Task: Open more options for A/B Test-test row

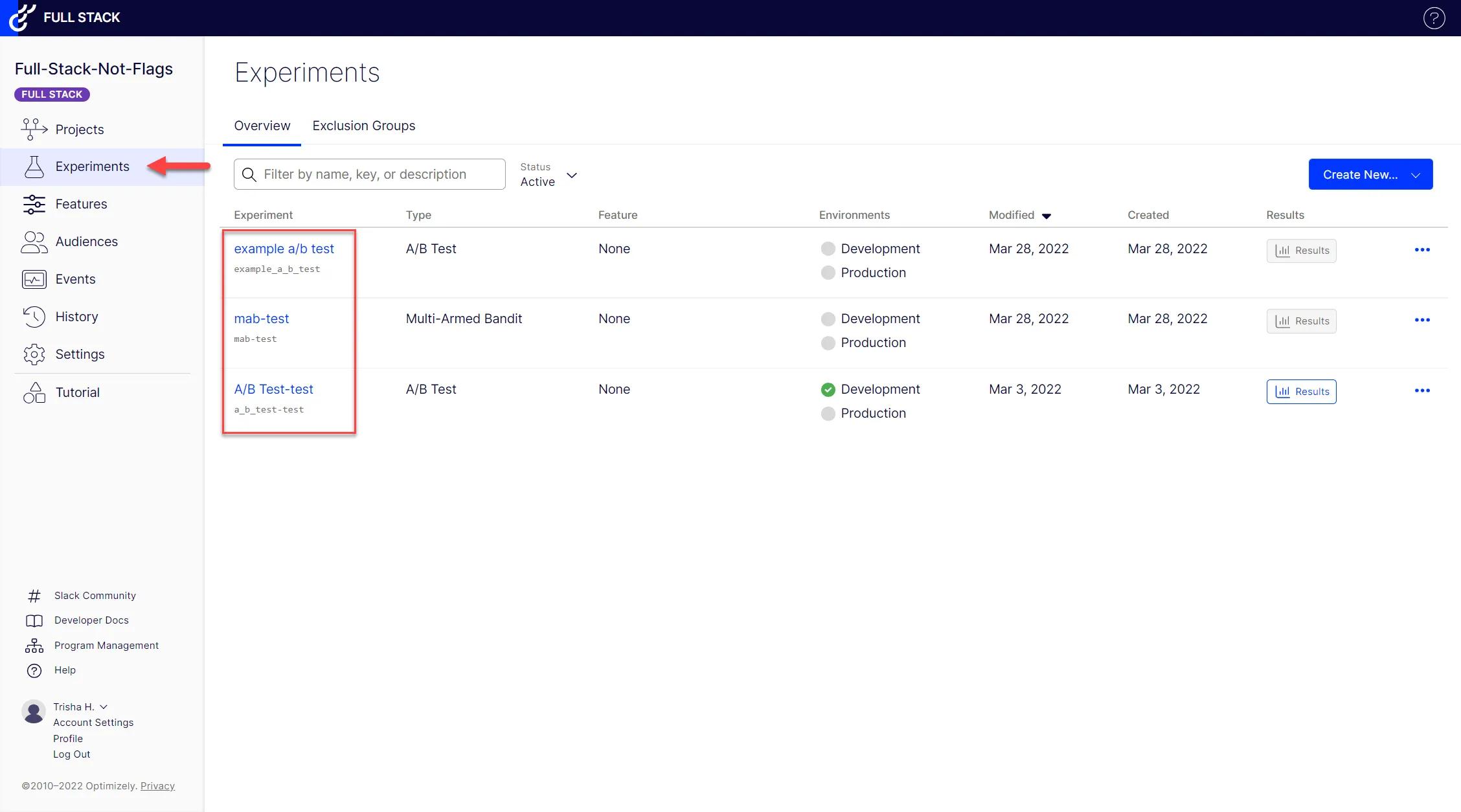Action: click(x=1422, y=390)
